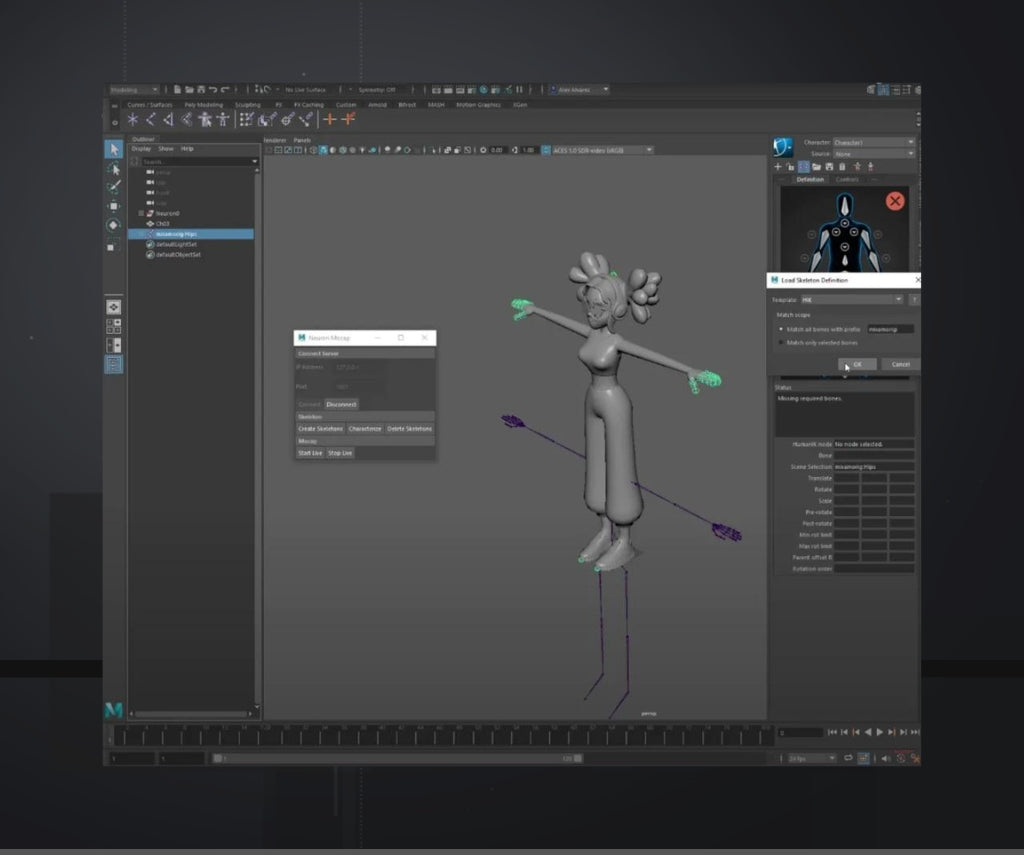The image size is (1024, 855).
Task: Click Cancel in Load Skeleton Definition
Action: pyautogui.click(x=900, y=364)
